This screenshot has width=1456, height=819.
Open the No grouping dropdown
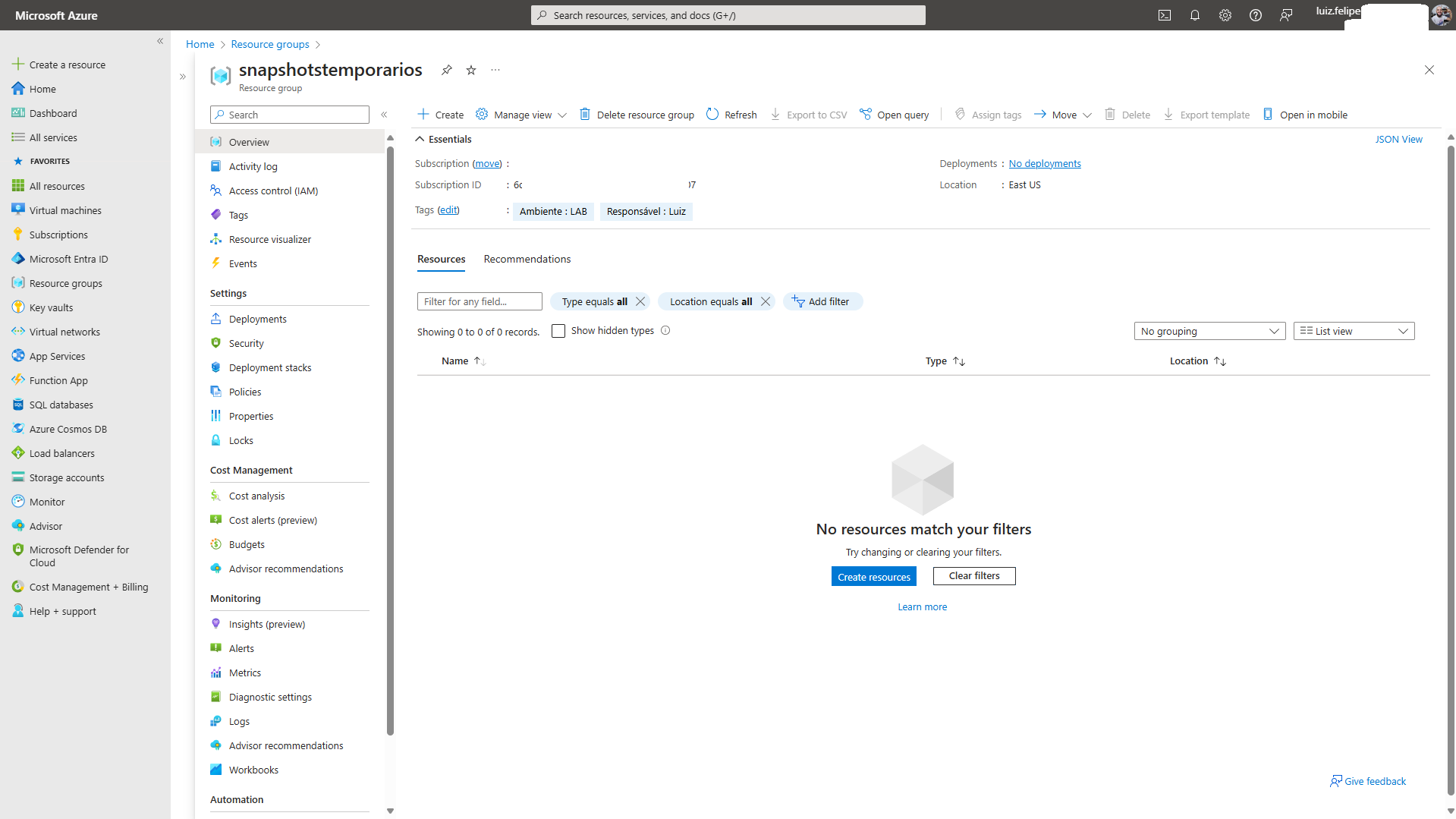pyautogui.click(x=1209, y=331)
